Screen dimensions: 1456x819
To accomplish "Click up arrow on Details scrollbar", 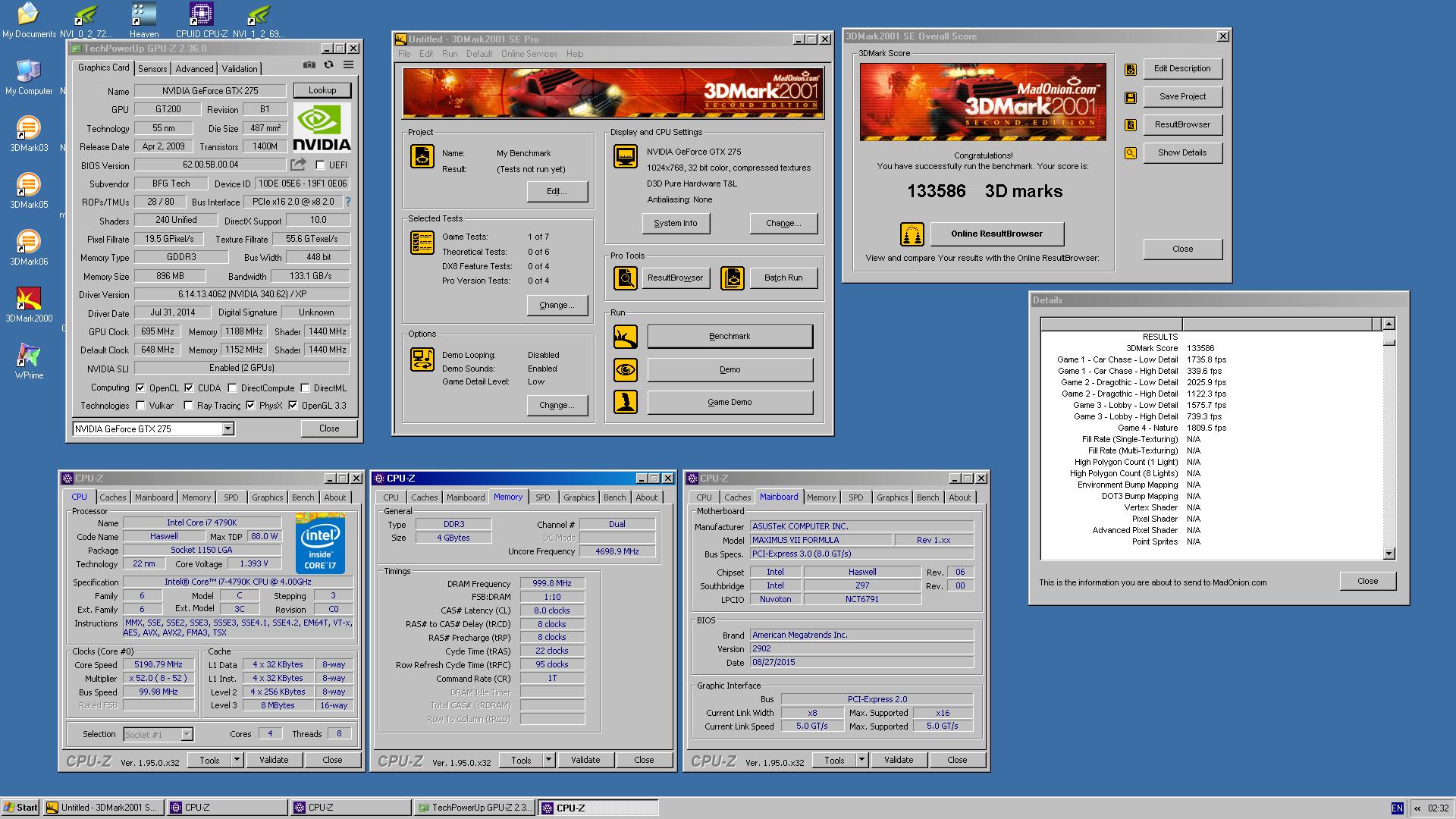I will 1389,324.
